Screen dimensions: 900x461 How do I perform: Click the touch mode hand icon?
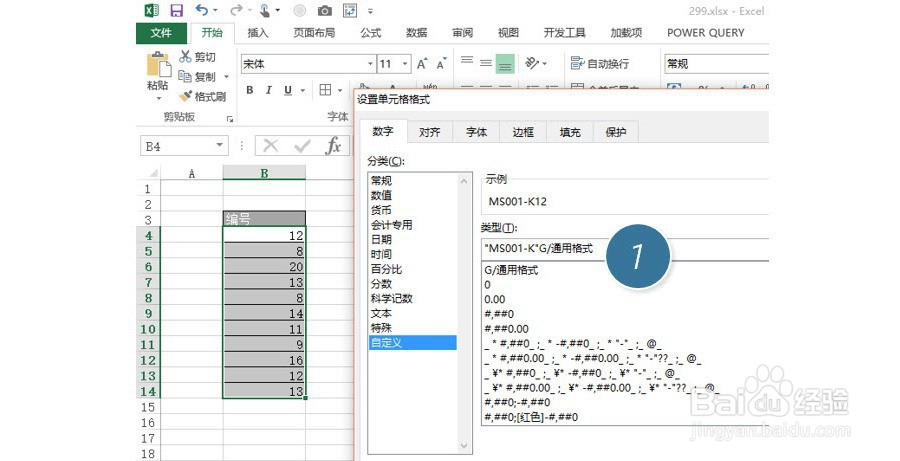[265, 10]
